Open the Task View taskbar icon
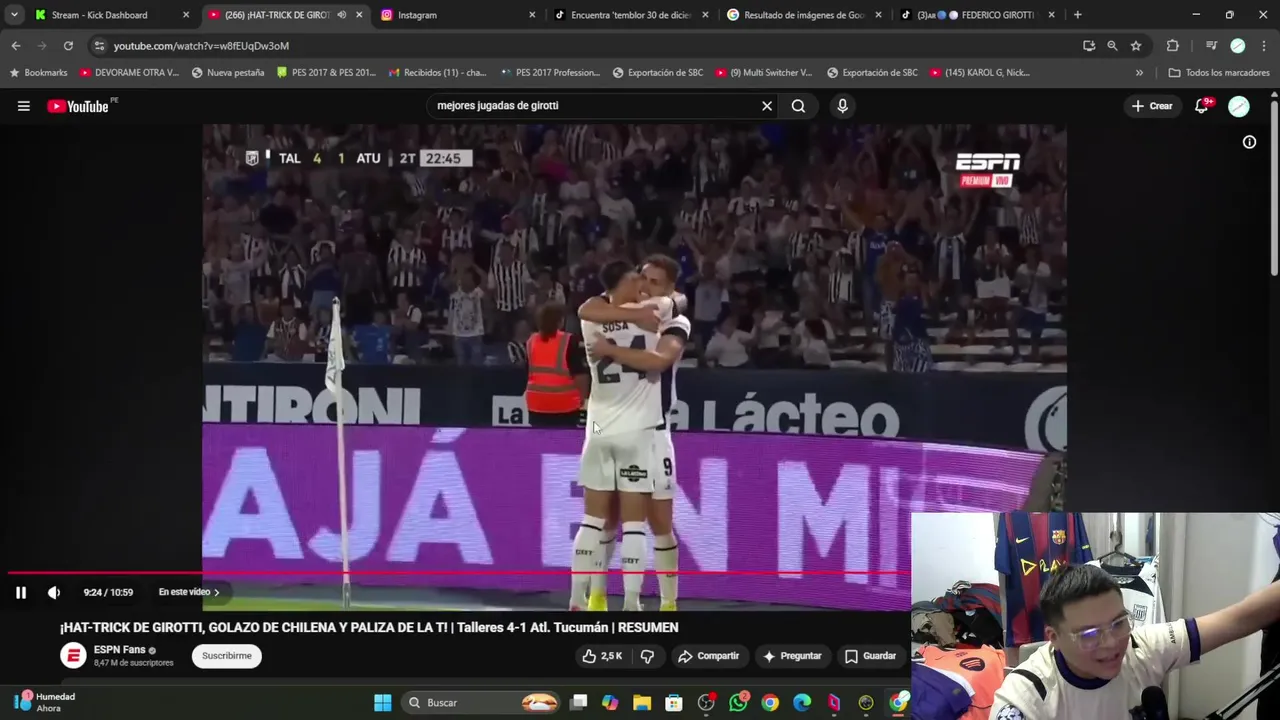1280x720 pixels. tap(578, 703)
